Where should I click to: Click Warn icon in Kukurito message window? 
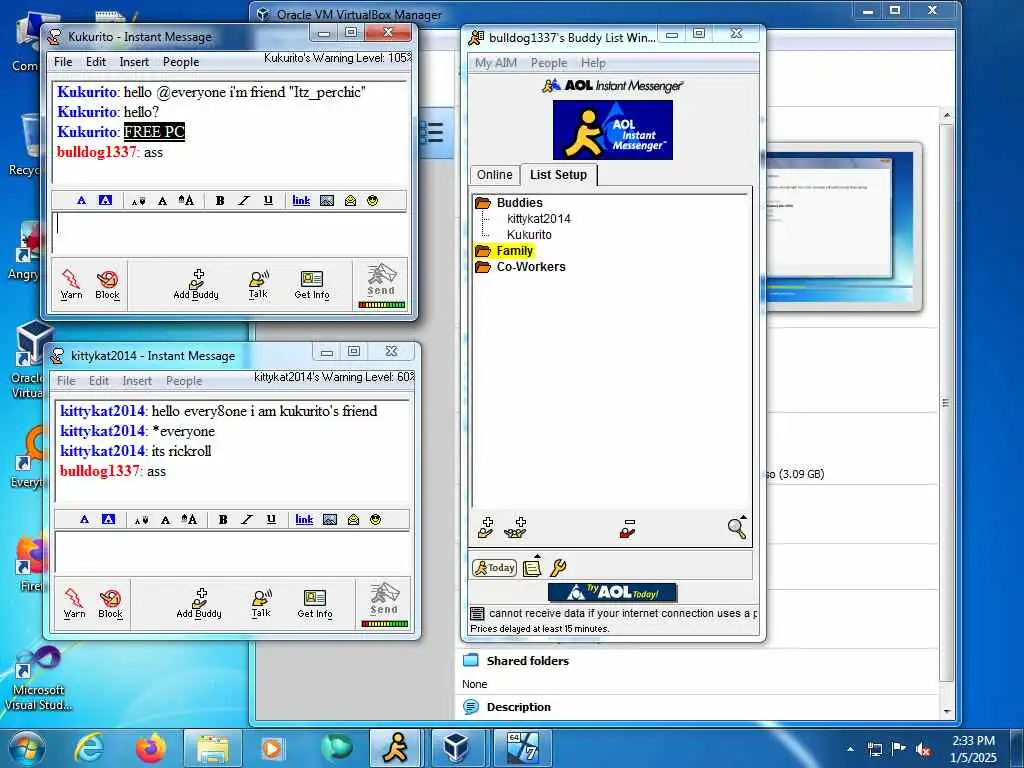point(71,284)
